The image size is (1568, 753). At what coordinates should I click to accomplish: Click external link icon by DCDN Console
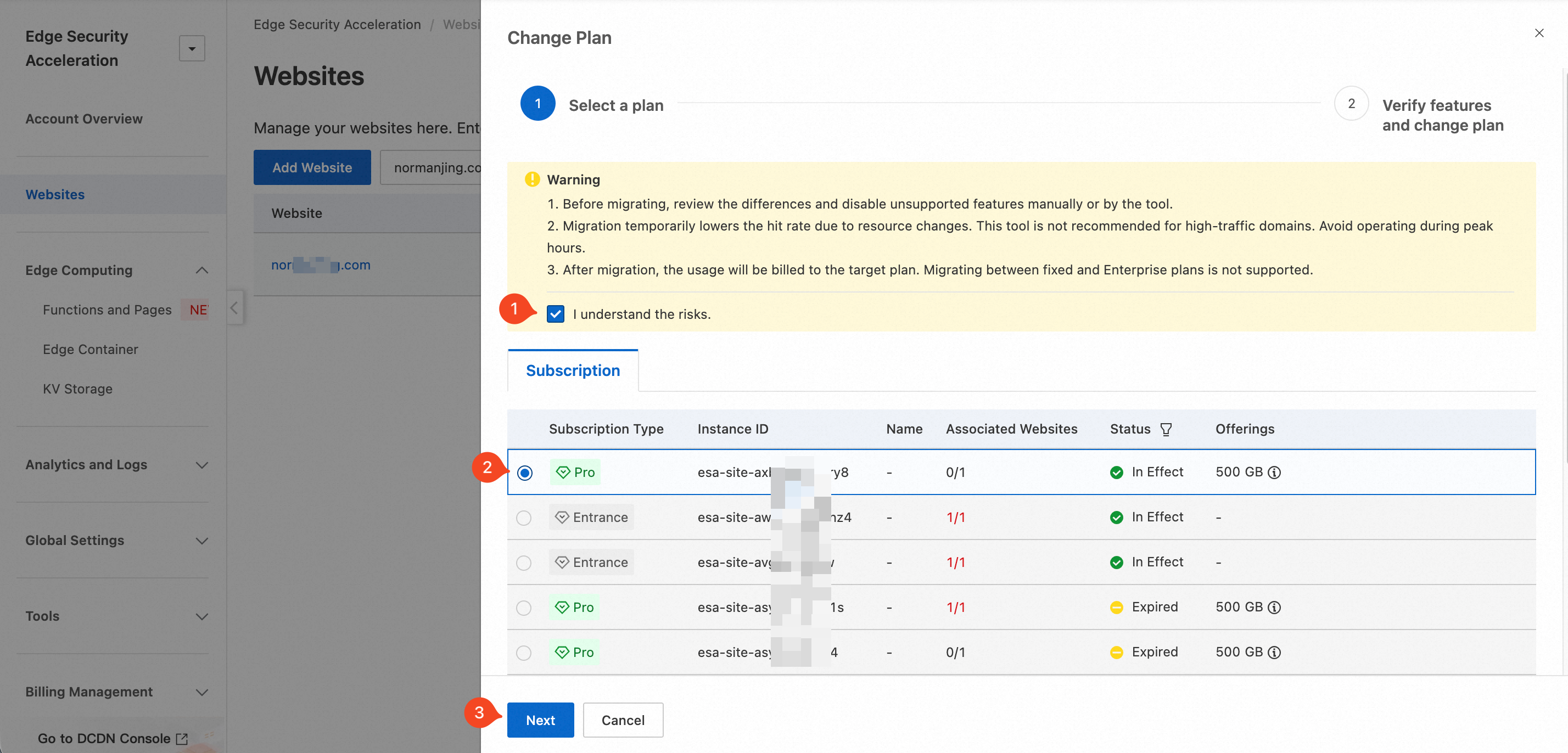point(181,738)
